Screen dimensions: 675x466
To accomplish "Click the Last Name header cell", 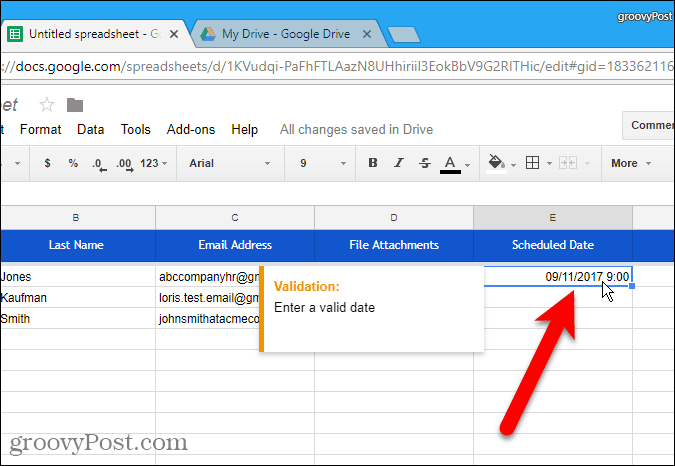I will pos(78,245).
